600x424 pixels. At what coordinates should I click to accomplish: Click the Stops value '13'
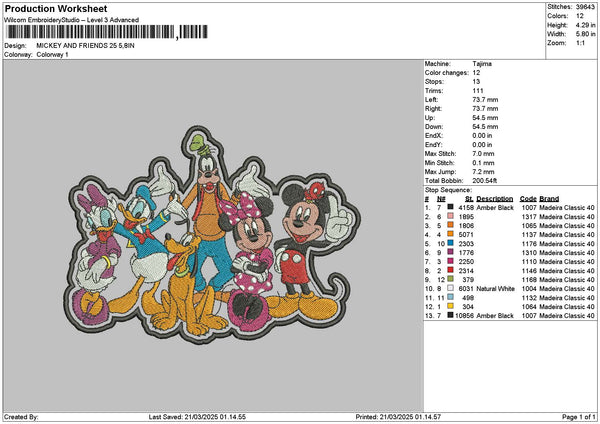(x=476, y=82)
